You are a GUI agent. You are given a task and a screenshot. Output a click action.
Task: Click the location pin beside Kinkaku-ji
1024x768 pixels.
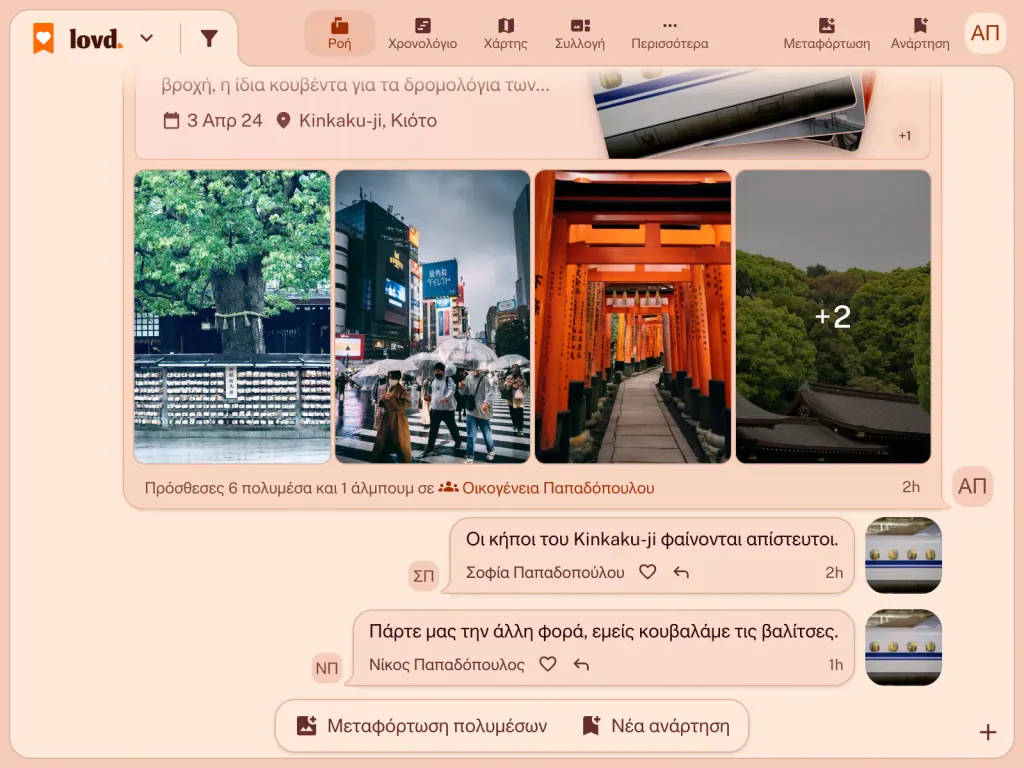283,120
